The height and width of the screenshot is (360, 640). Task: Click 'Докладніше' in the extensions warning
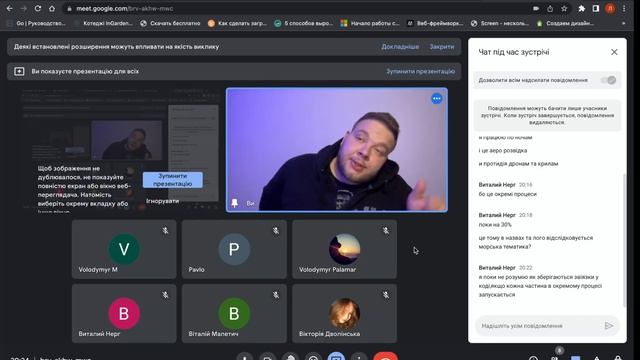pos(400,47)
